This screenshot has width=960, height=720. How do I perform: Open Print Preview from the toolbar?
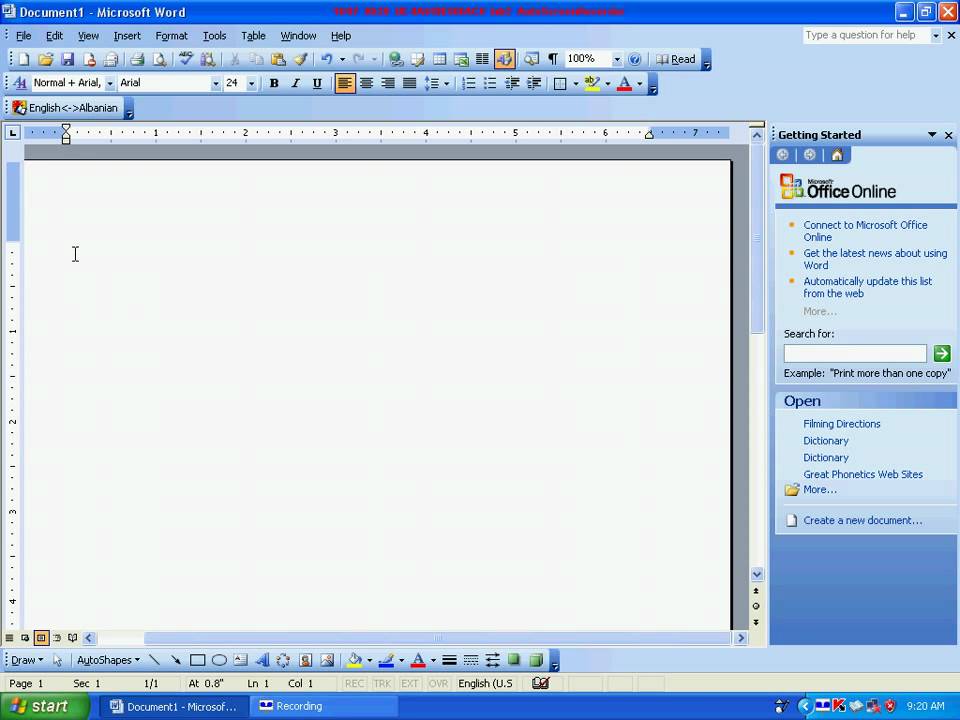click(x=159, y=59)
